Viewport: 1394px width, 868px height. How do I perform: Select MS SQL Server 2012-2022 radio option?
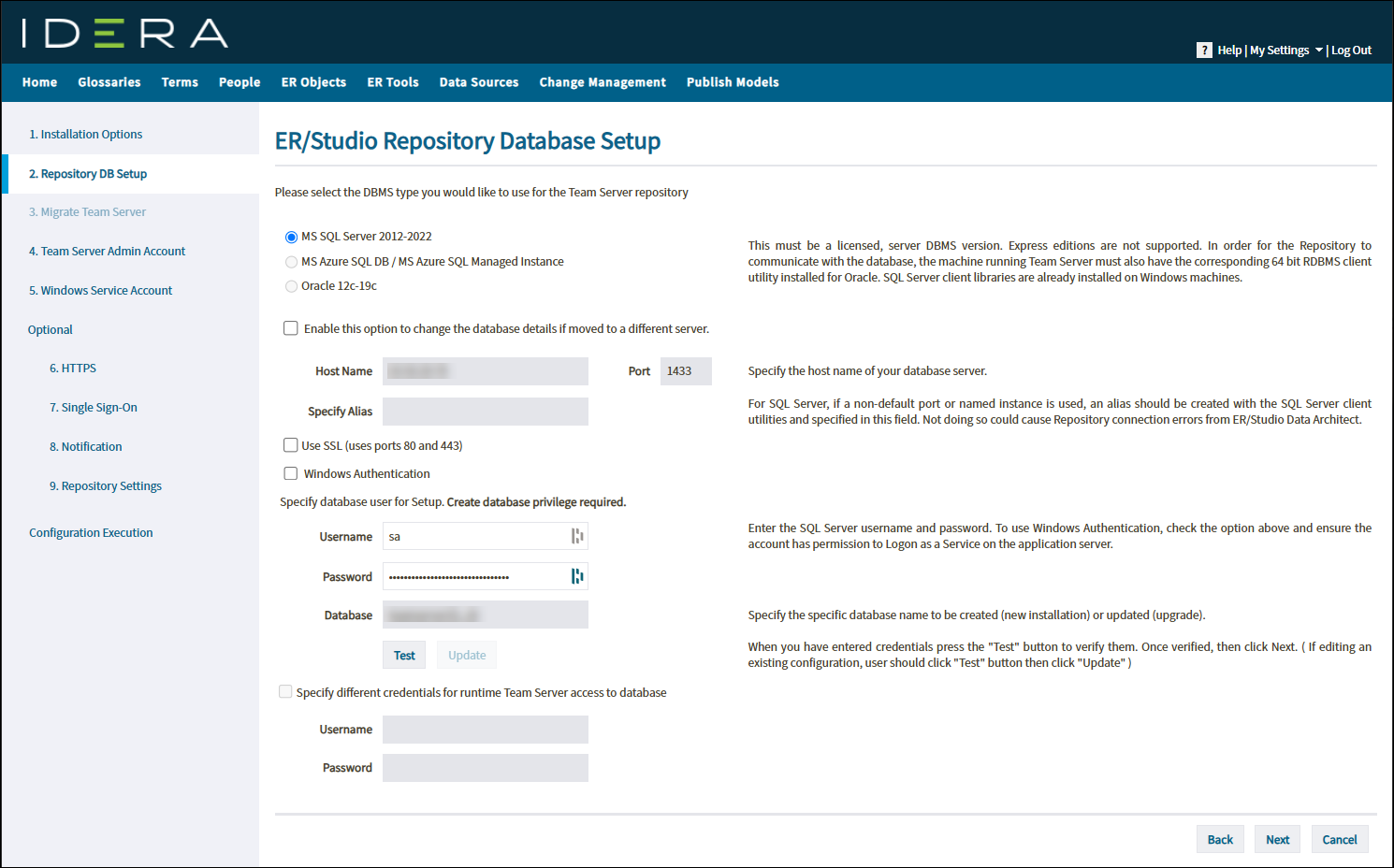pos(292,238)
